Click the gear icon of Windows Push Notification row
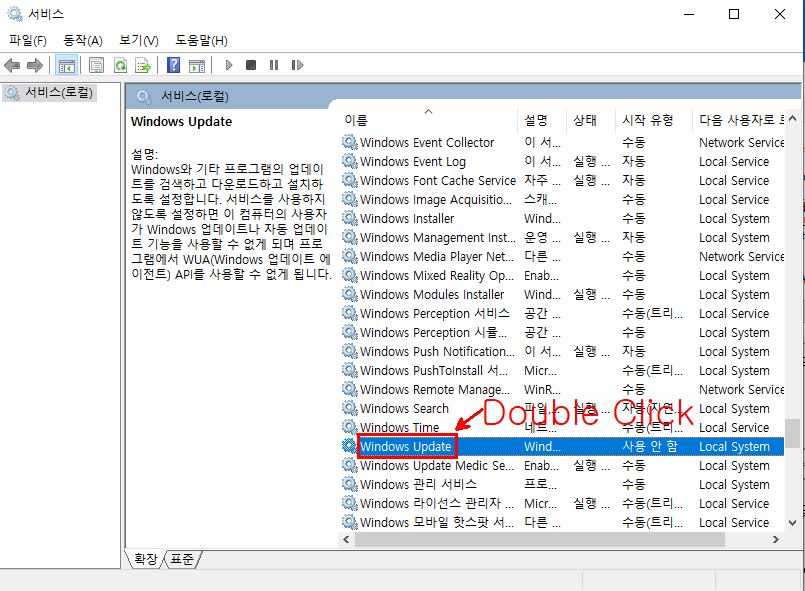This screenshot has width=805, height=591. pyautogui.click(x=350, y=351)
